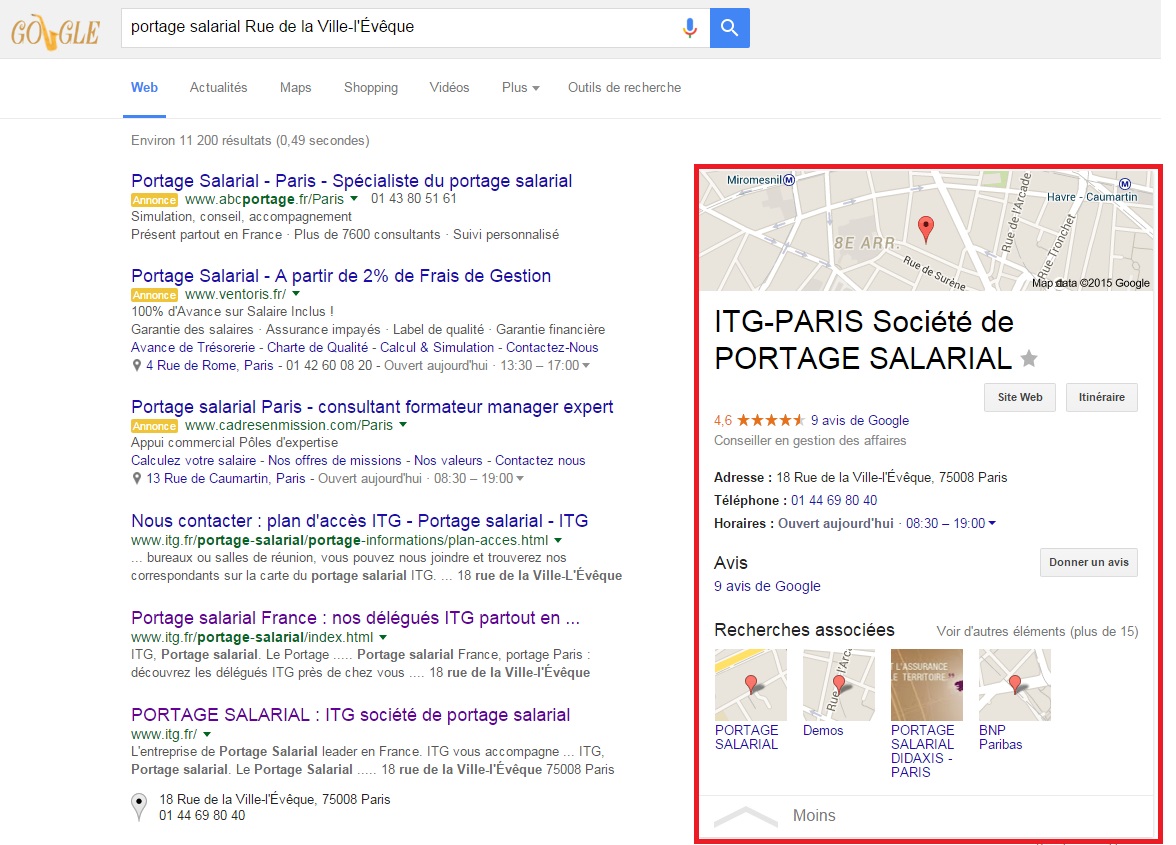Switch to the Actualités tab
The height and width of the screenshot is (845, 1176).
click(218, 88)
